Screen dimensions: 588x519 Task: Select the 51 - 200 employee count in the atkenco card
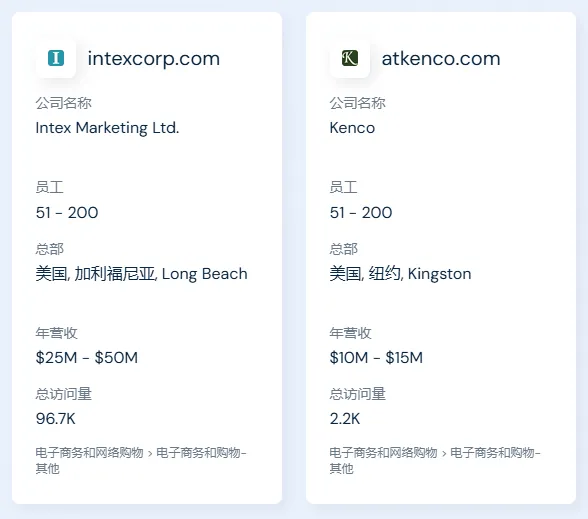[x=361, y=213]
